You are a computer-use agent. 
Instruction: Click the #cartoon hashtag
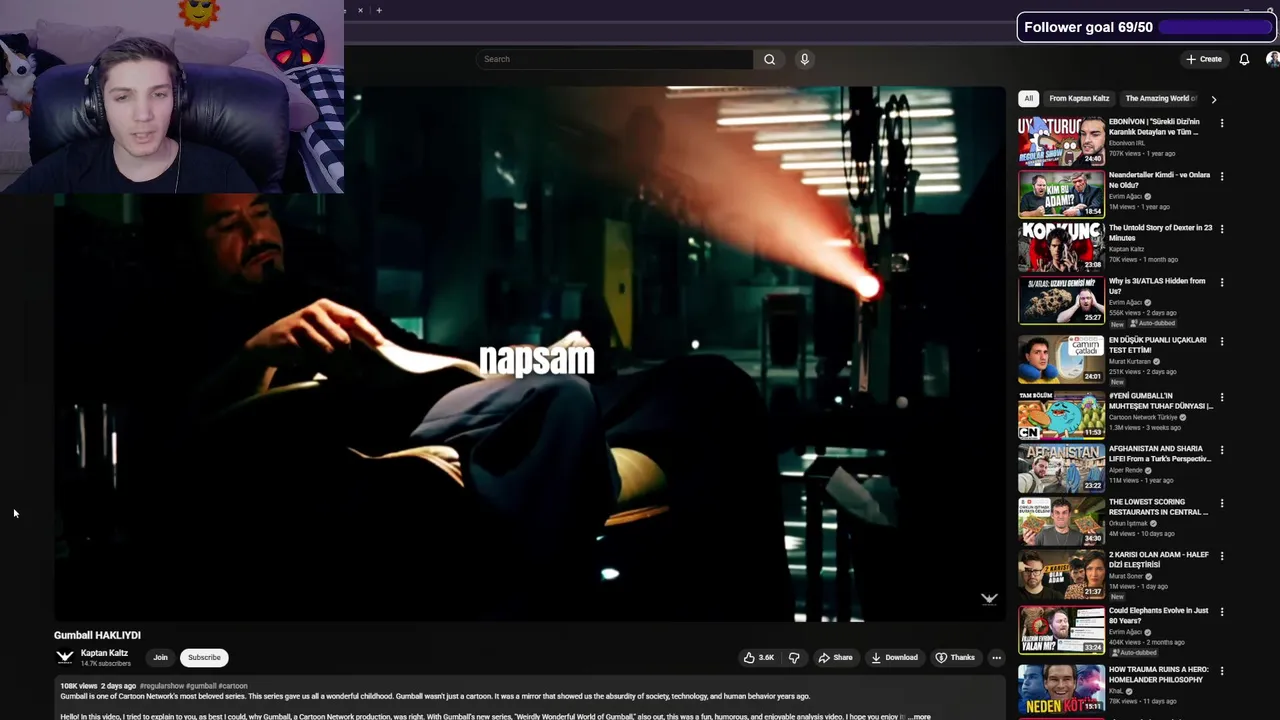233,686
